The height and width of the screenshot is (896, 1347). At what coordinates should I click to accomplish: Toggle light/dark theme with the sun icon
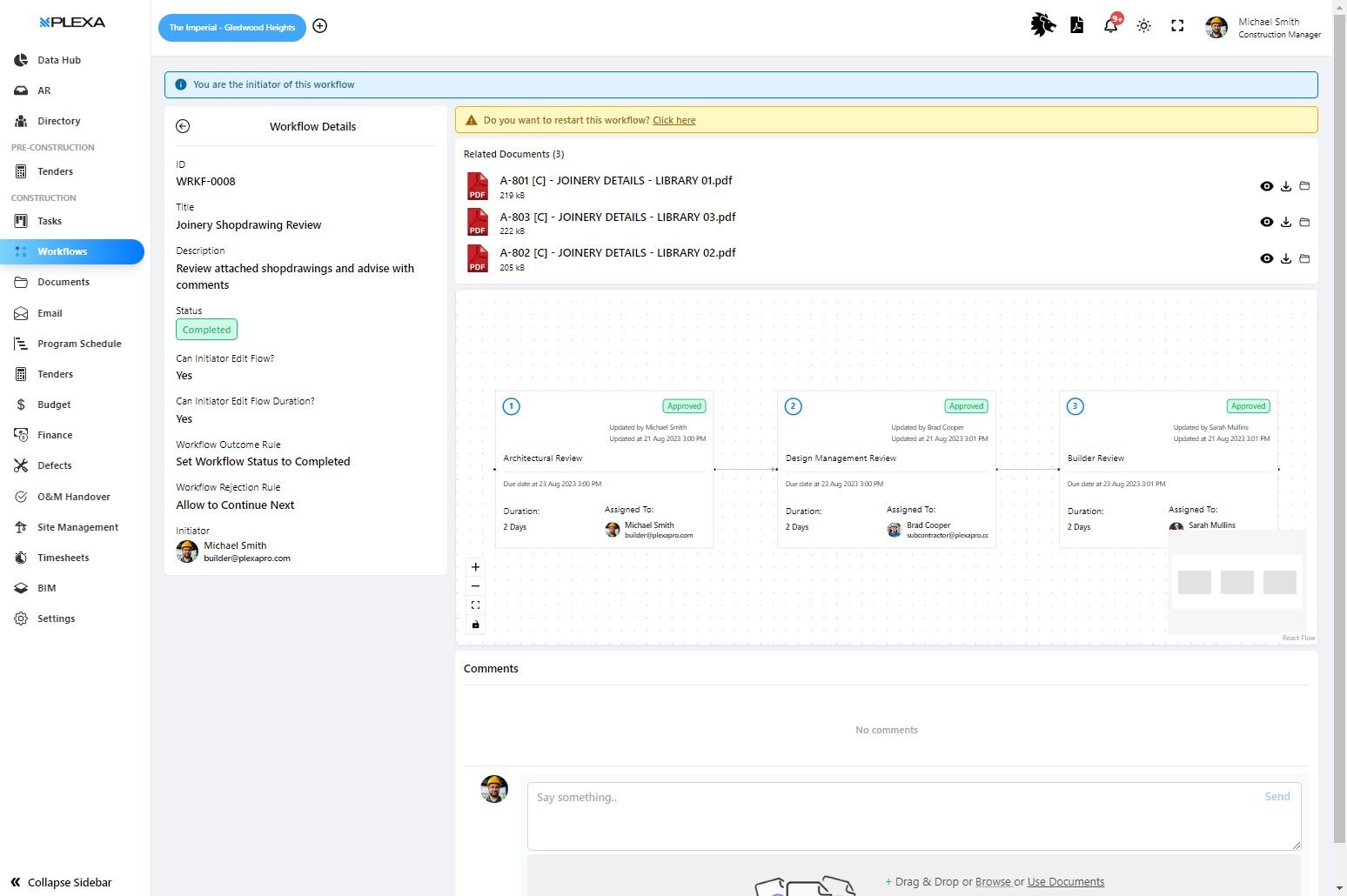1143,25
